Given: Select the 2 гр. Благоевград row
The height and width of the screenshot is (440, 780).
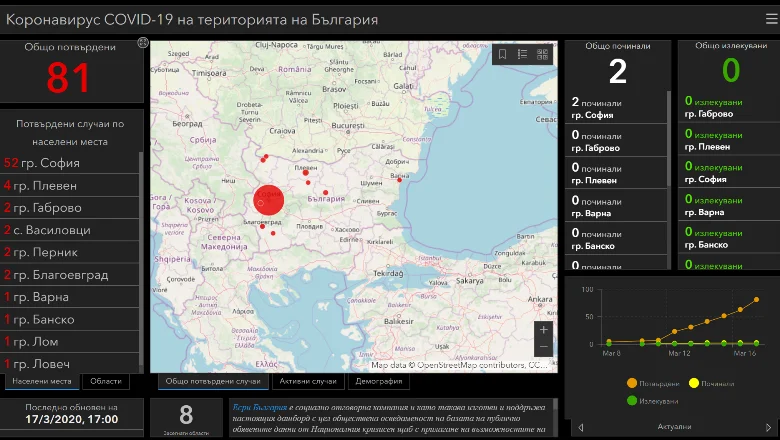Looking at the screenshot, I should pos(70,274).
